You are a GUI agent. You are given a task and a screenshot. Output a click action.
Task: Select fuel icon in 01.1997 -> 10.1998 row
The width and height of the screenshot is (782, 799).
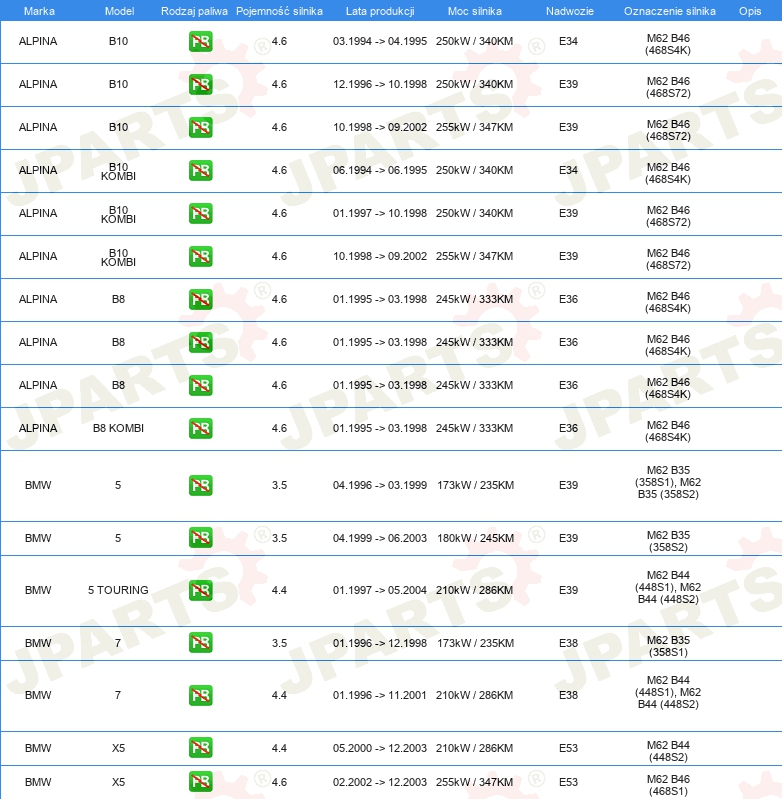tap(200, 213)
